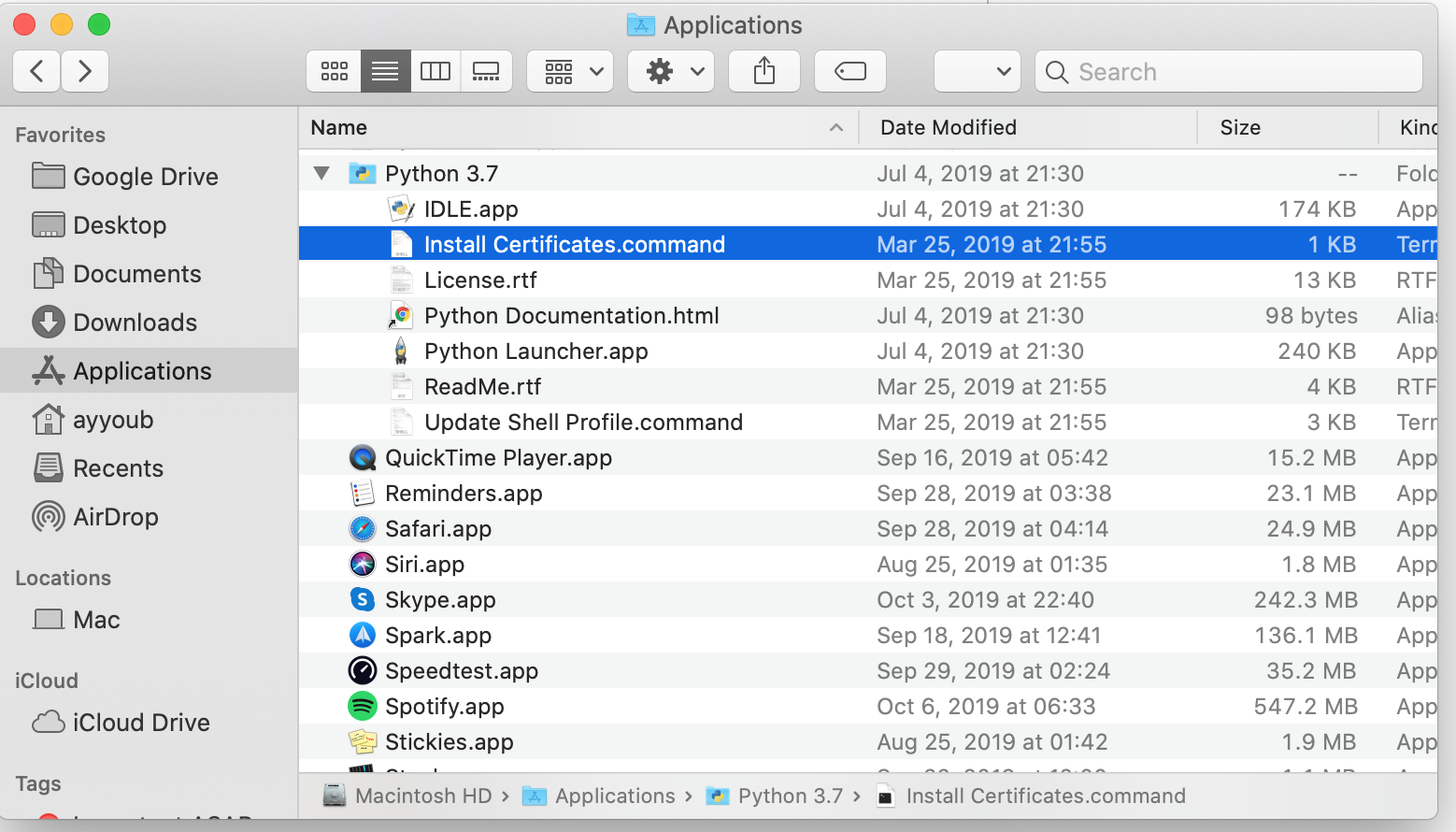Image resolution: width=1456 pixels, height=832 pixels.
Task: Click the Edit Tags button
Action: click(849, 71)
